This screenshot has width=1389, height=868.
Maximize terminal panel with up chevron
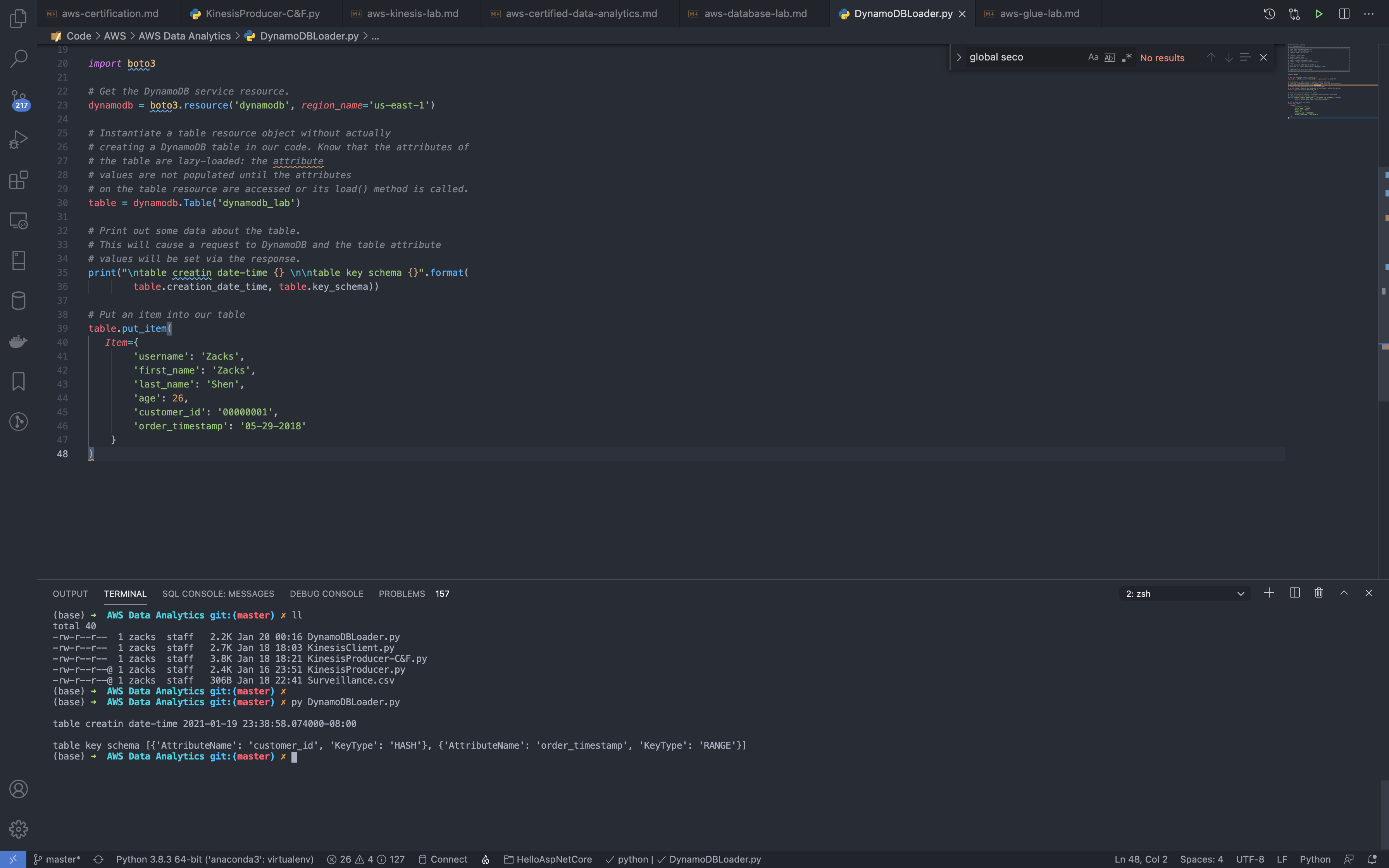1344,593
